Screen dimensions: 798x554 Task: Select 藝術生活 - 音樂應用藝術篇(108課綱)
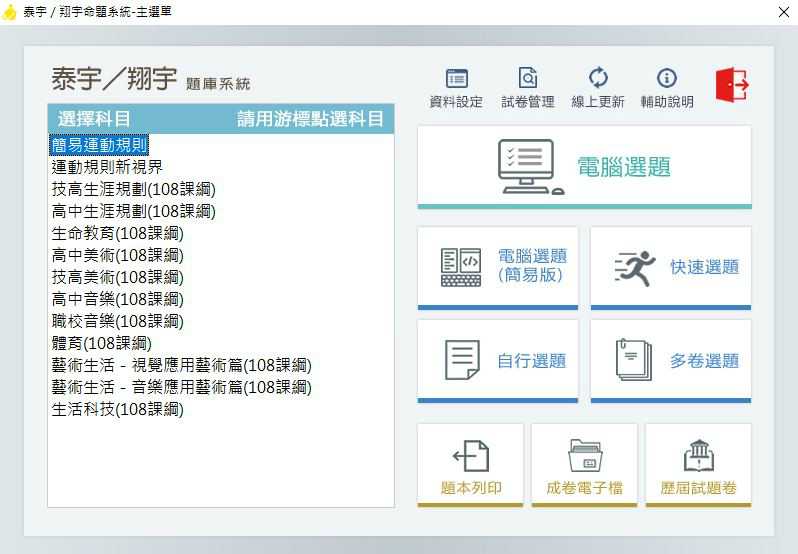181,387
